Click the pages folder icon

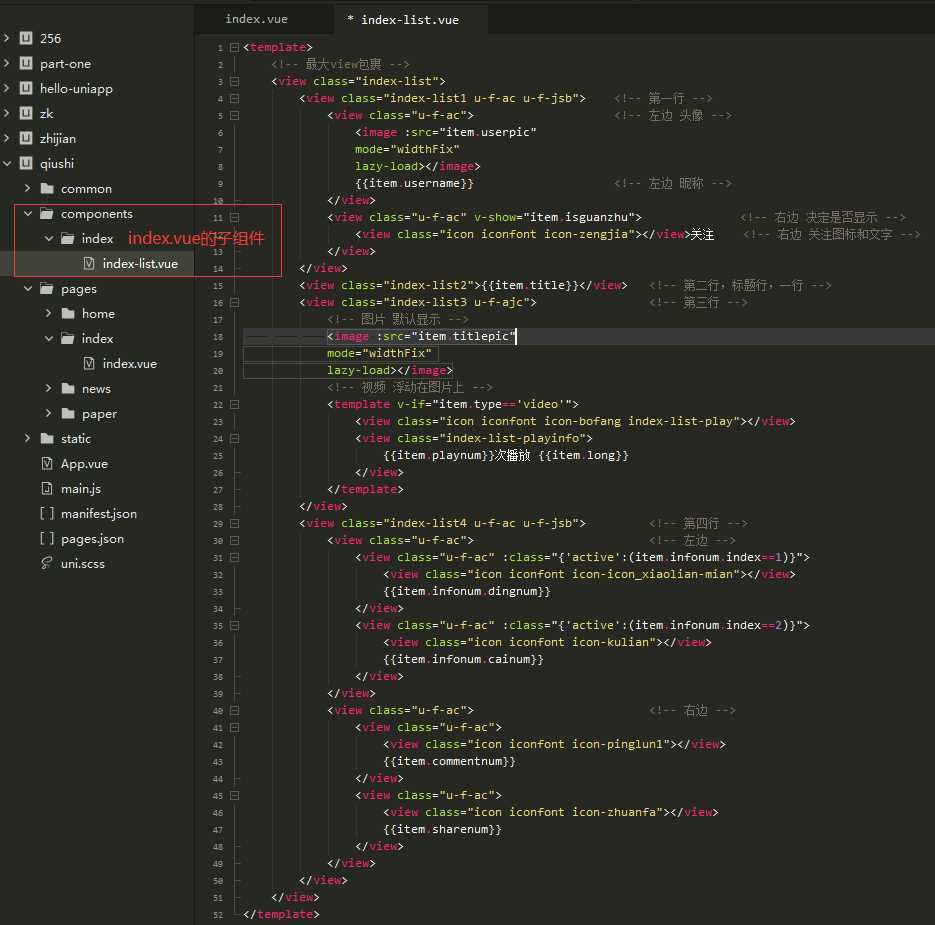coord(47,289)
